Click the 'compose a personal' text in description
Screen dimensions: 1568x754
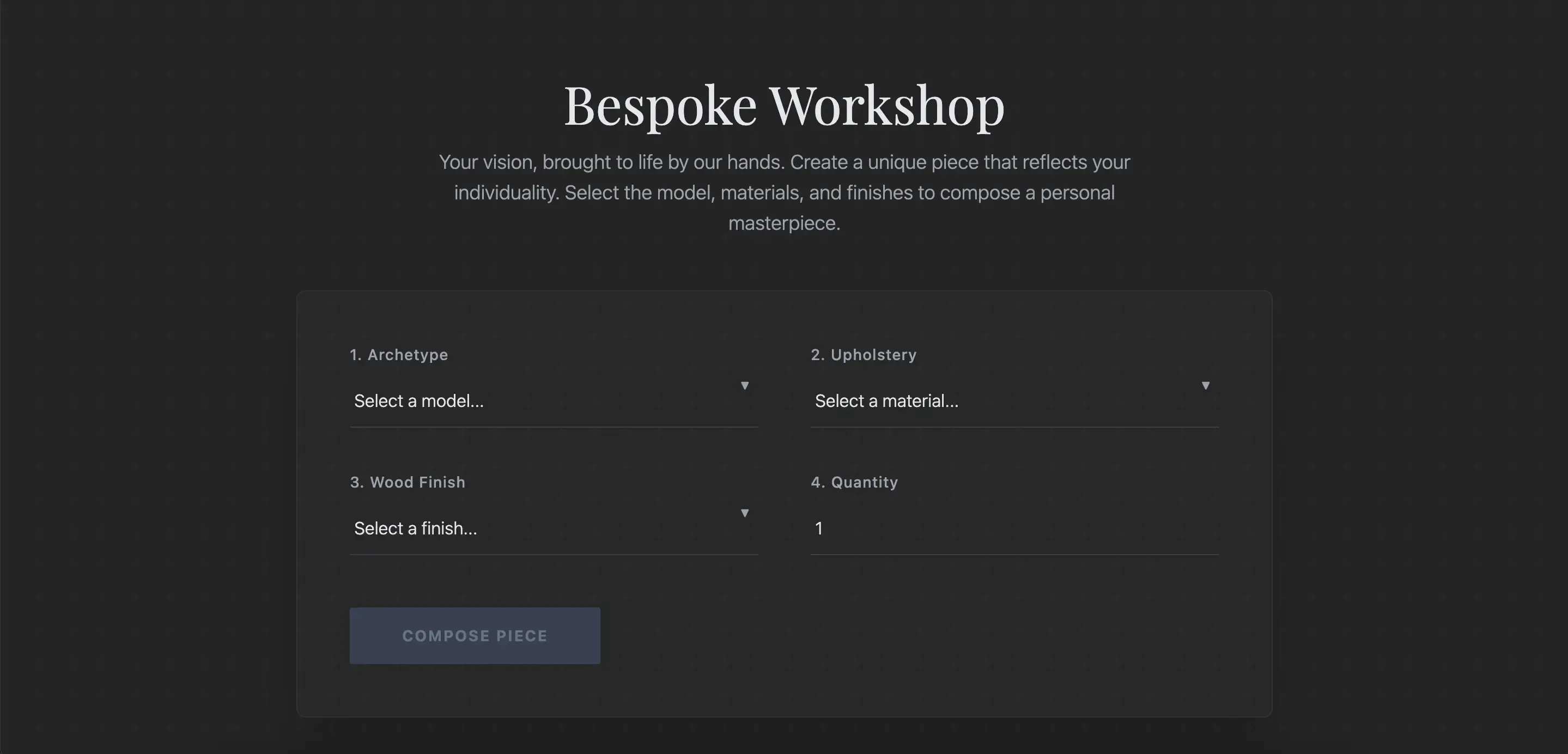coord(1027,193)
